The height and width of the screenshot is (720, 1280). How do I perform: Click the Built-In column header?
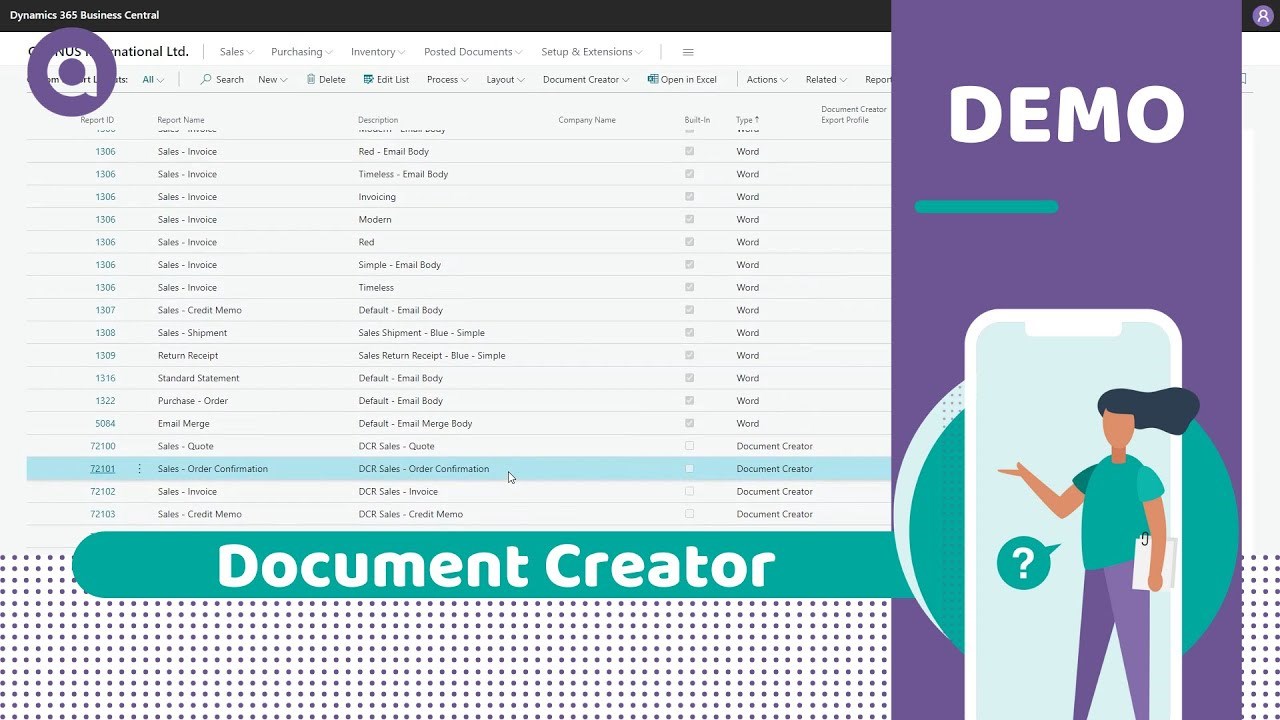[x=697, y=120]
